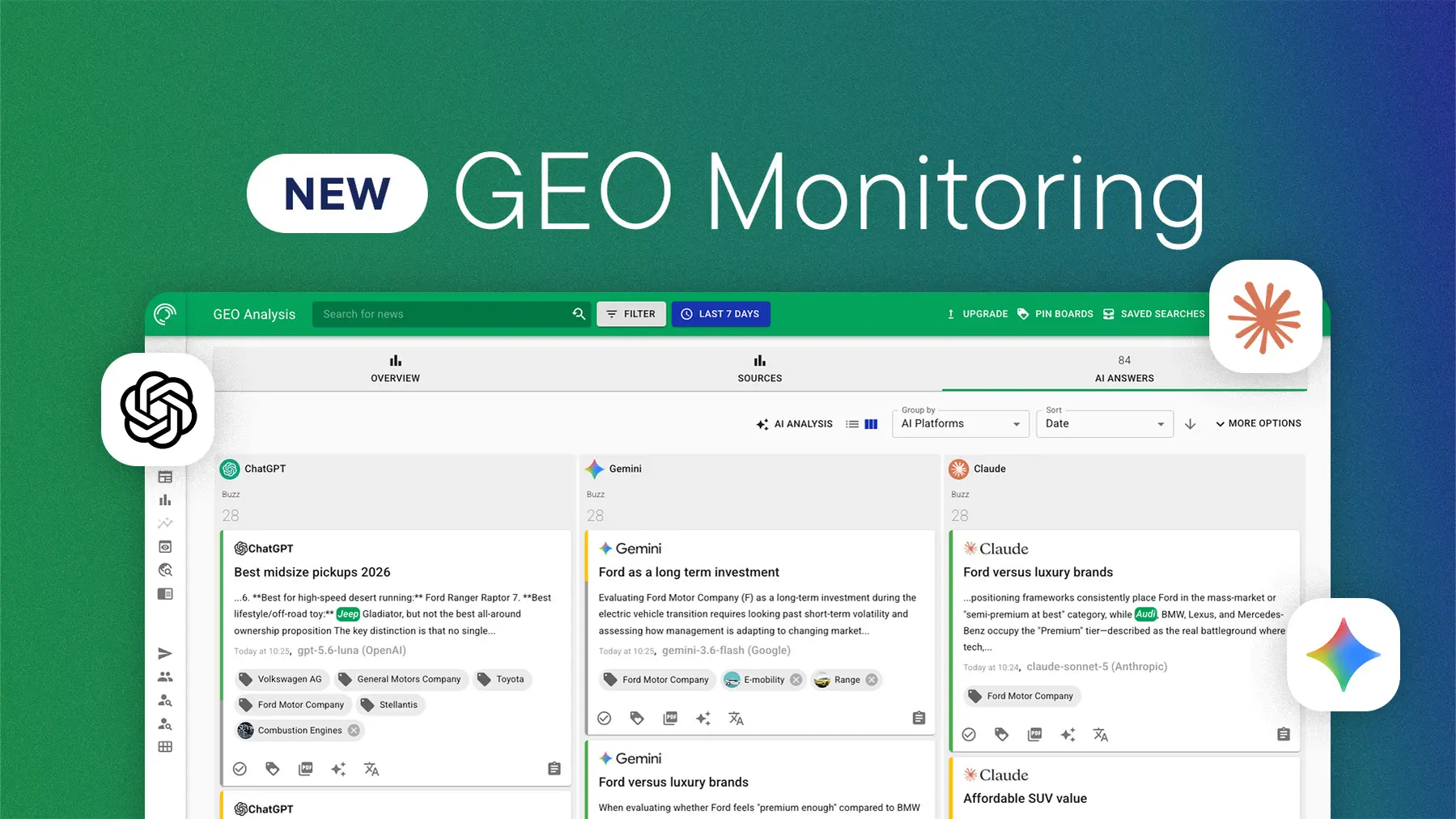Click the FILTER button

tap(631, 314)
